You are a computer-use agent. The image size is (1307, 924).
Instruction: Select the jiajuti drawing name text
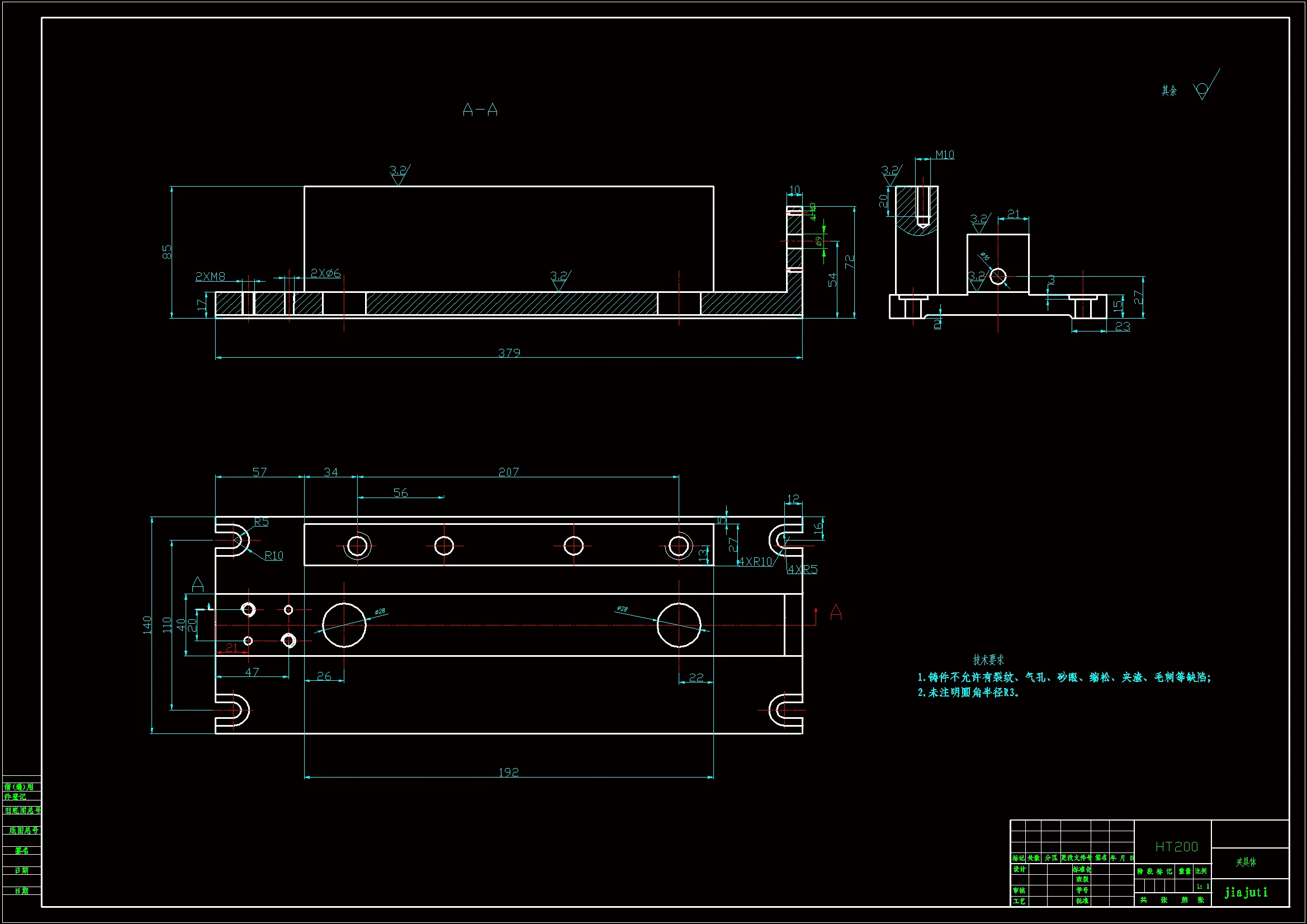pos(1246,892)
